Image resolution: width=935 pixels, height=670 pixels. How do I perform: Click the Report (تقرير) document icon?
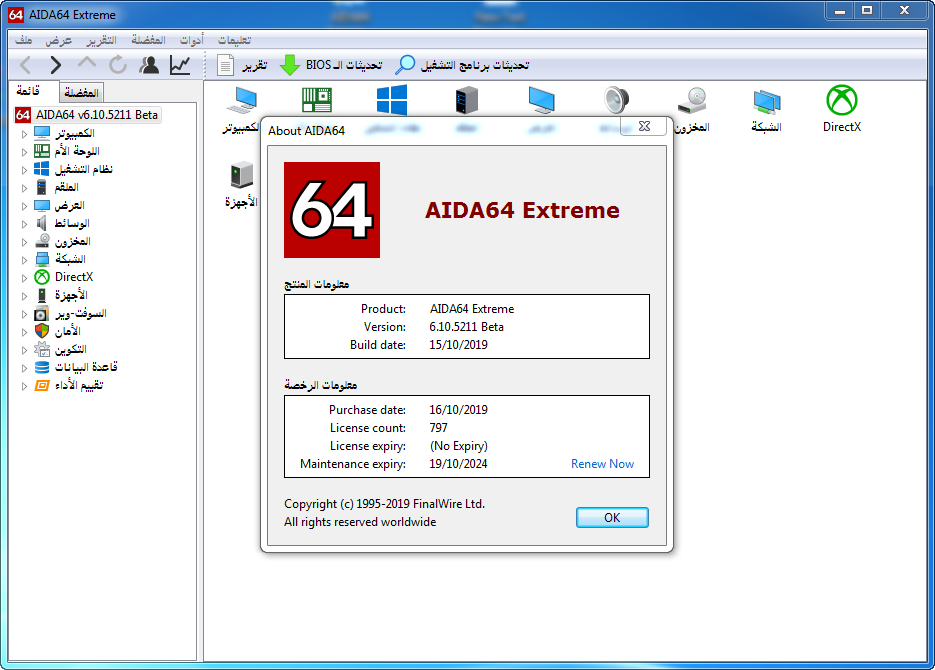click(x=225, y=65)
